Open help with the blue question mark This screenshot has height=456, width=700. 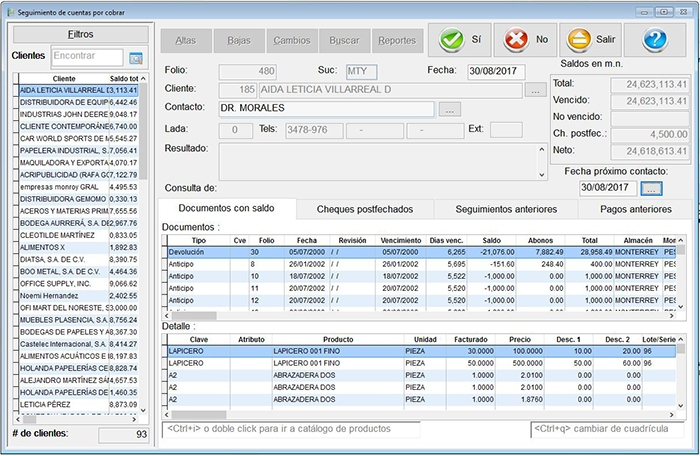click(655, 40)
